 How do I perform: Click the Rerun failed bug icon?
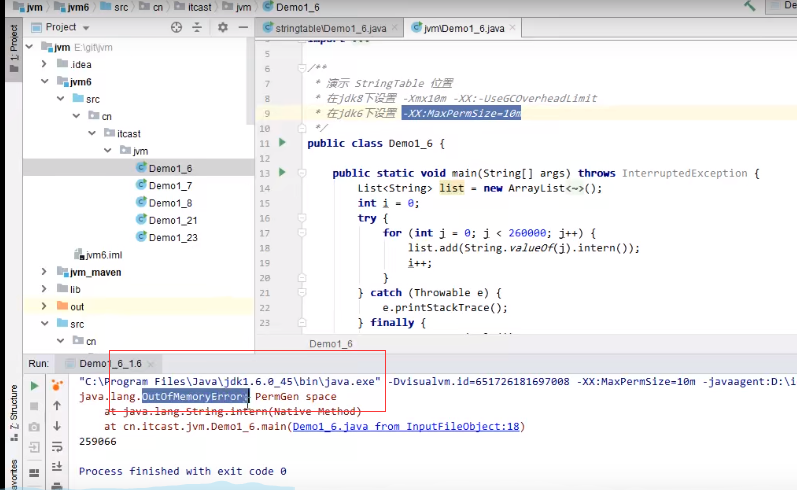[x=57, y=385]
